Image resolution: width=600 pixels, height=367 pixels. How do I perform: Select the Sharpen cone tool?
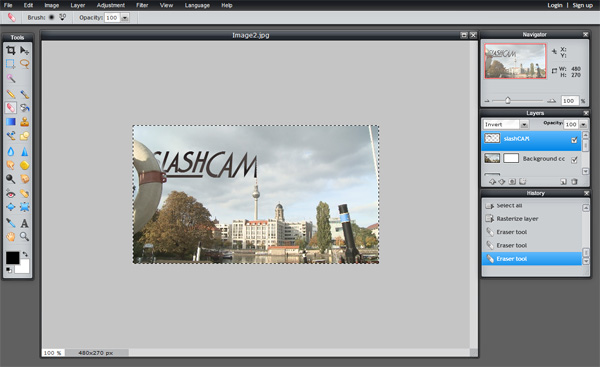pyautogui.click(x=24, y=152)
